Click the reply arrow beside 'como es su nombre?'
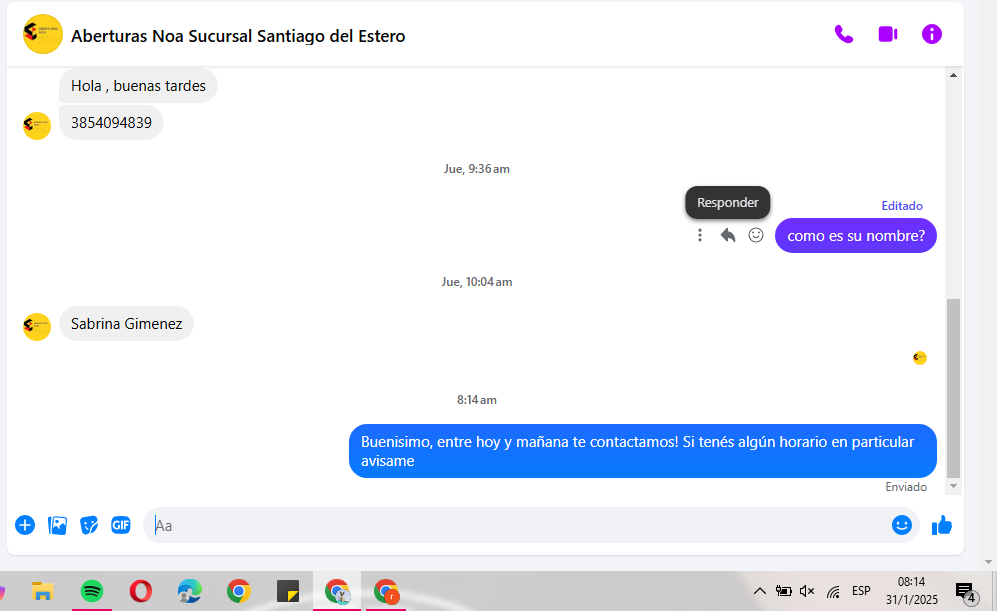The height and width of the screenshot is (611, 997). coord(728,235)
